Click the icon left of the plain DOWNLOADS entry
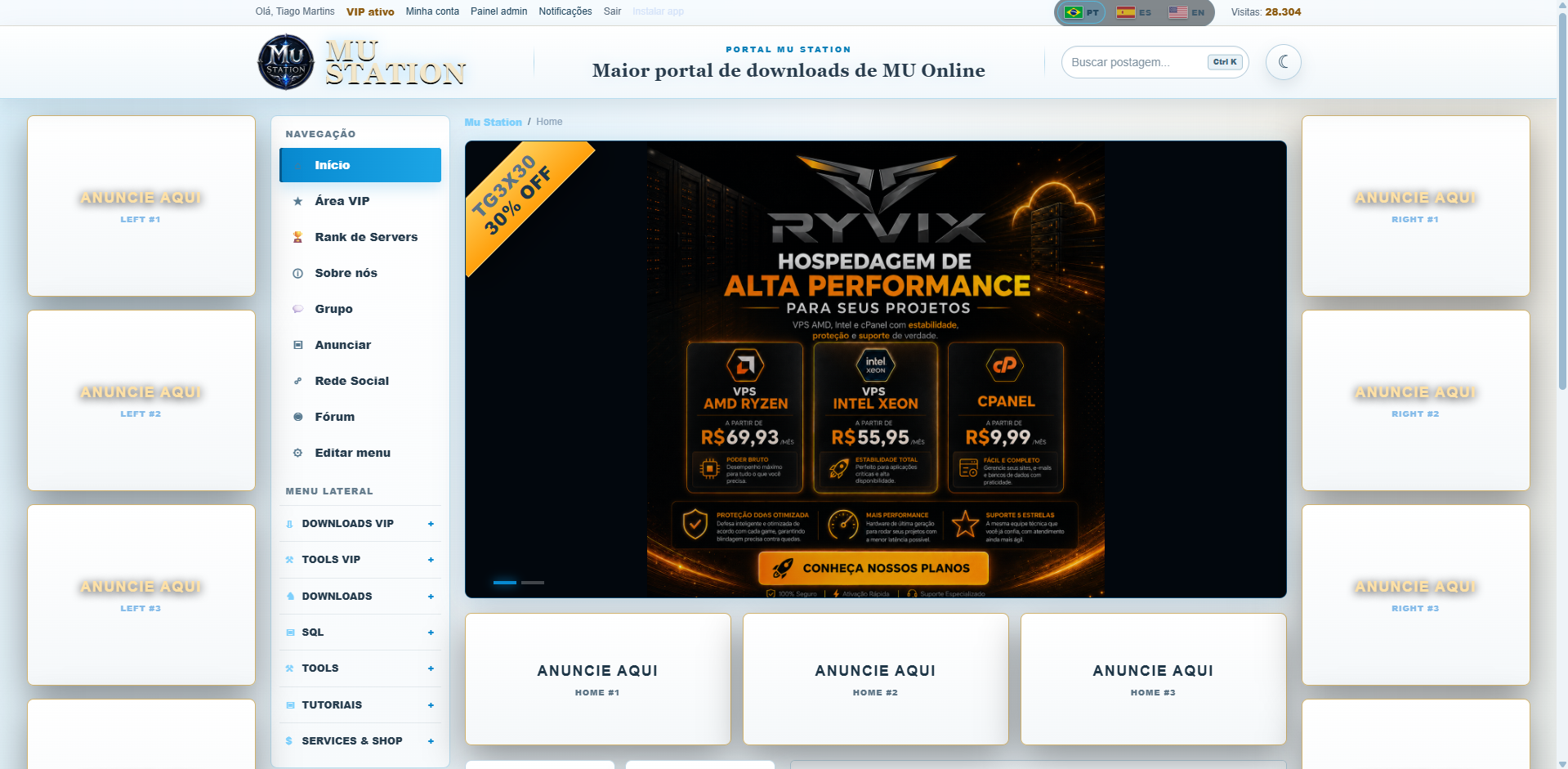This screenshot has width=1568, height=769. (x=289, y=597)
